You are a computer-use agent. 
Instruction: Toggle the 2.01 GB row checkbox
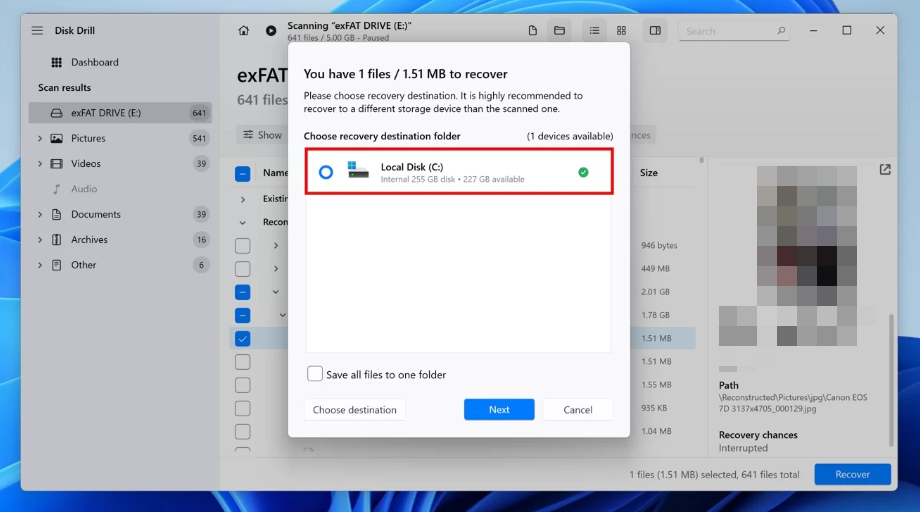242,292
